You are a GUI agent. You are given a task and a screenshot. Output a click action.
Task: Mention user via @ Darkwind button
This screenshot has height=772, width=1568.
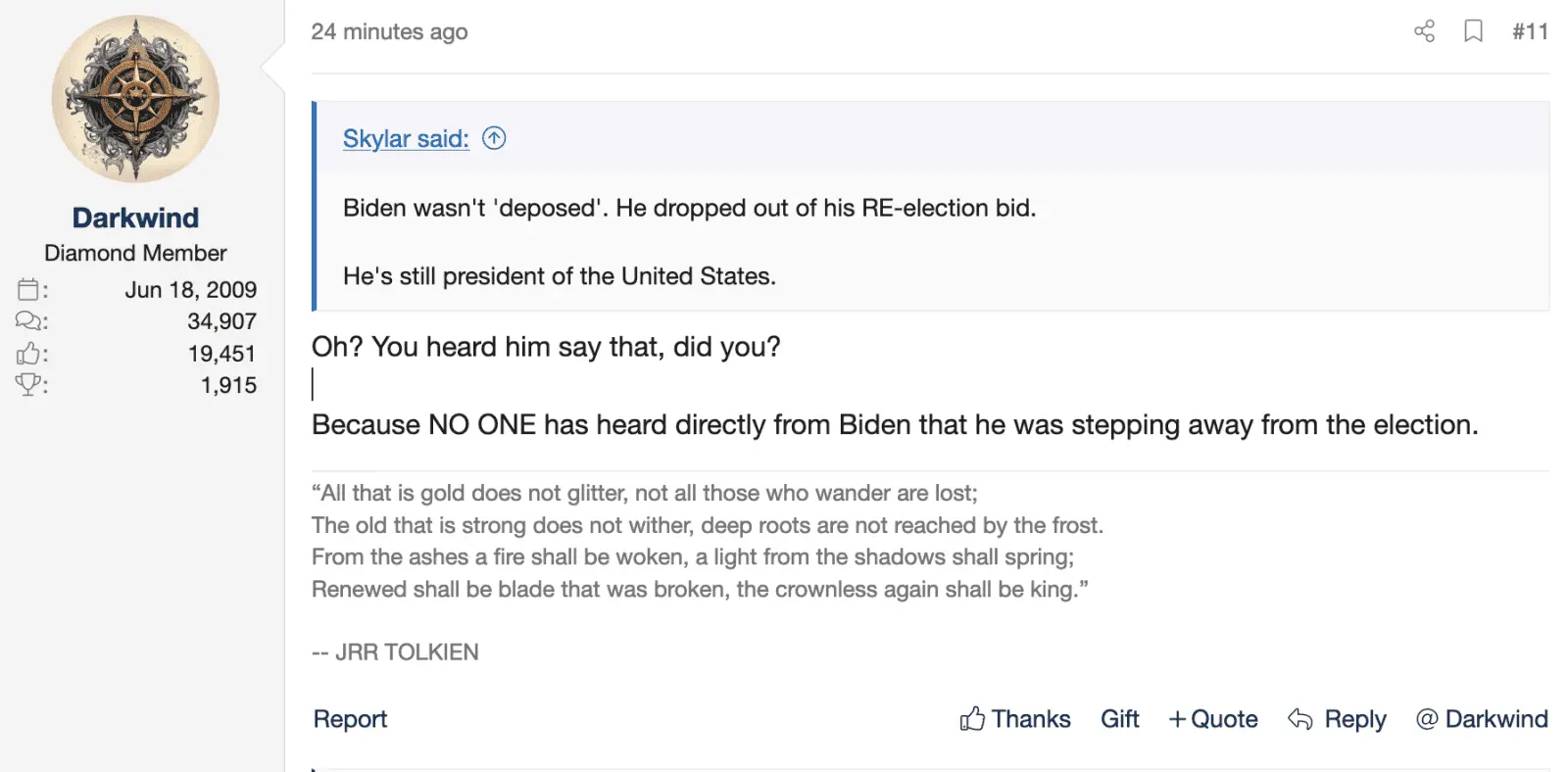pyautogui.click(x=1482, y=719)
